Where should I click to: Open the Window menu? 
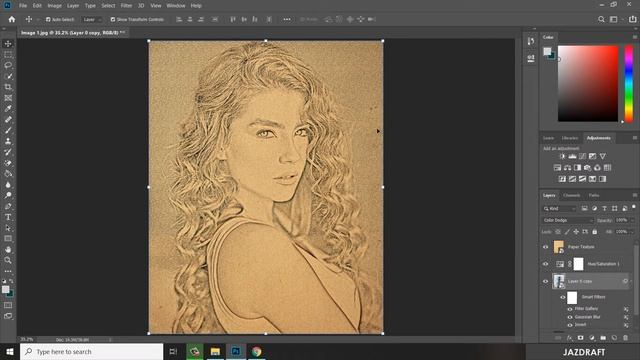176,6
